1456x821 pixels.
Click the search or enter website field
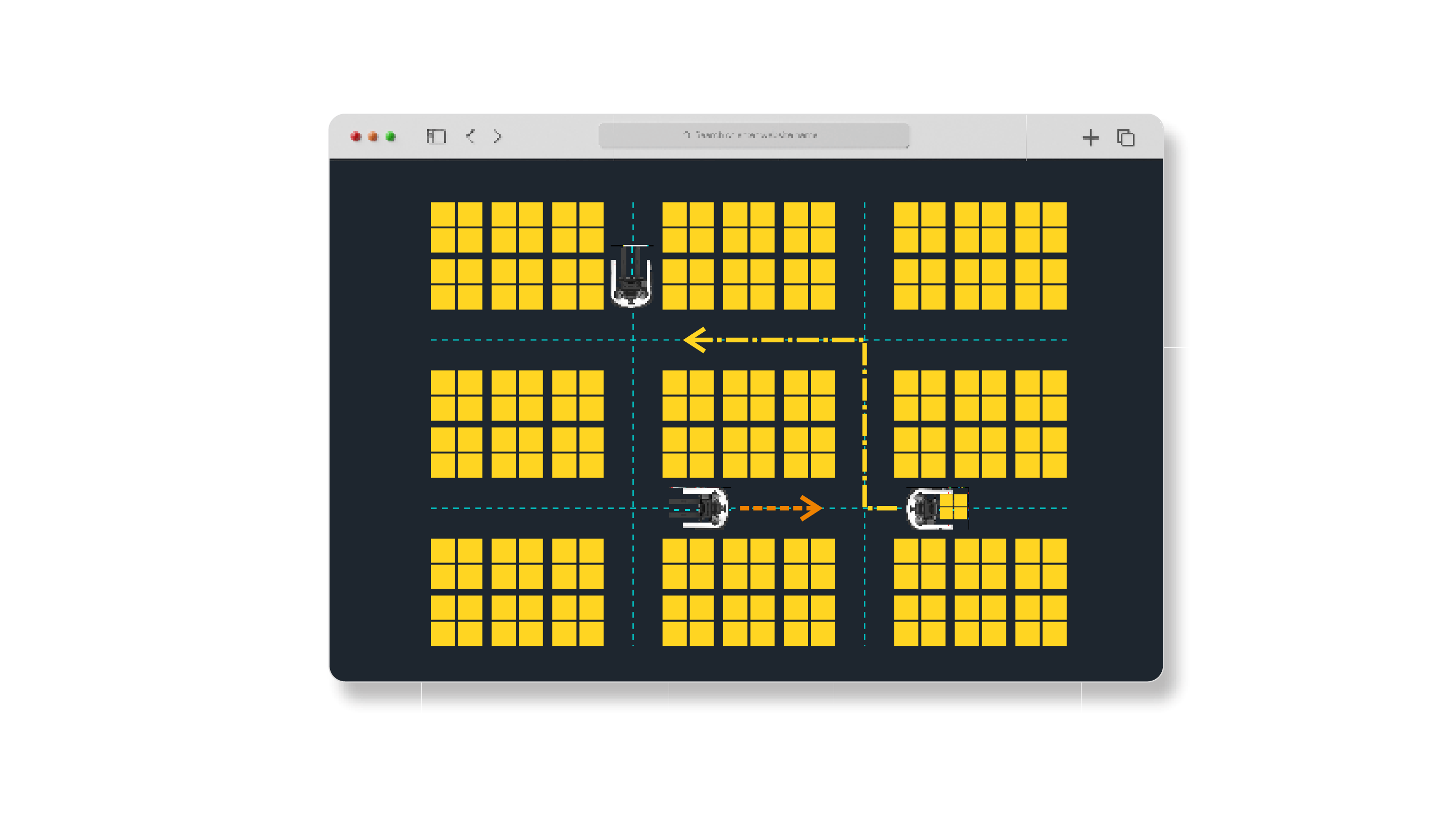(753, 135)
